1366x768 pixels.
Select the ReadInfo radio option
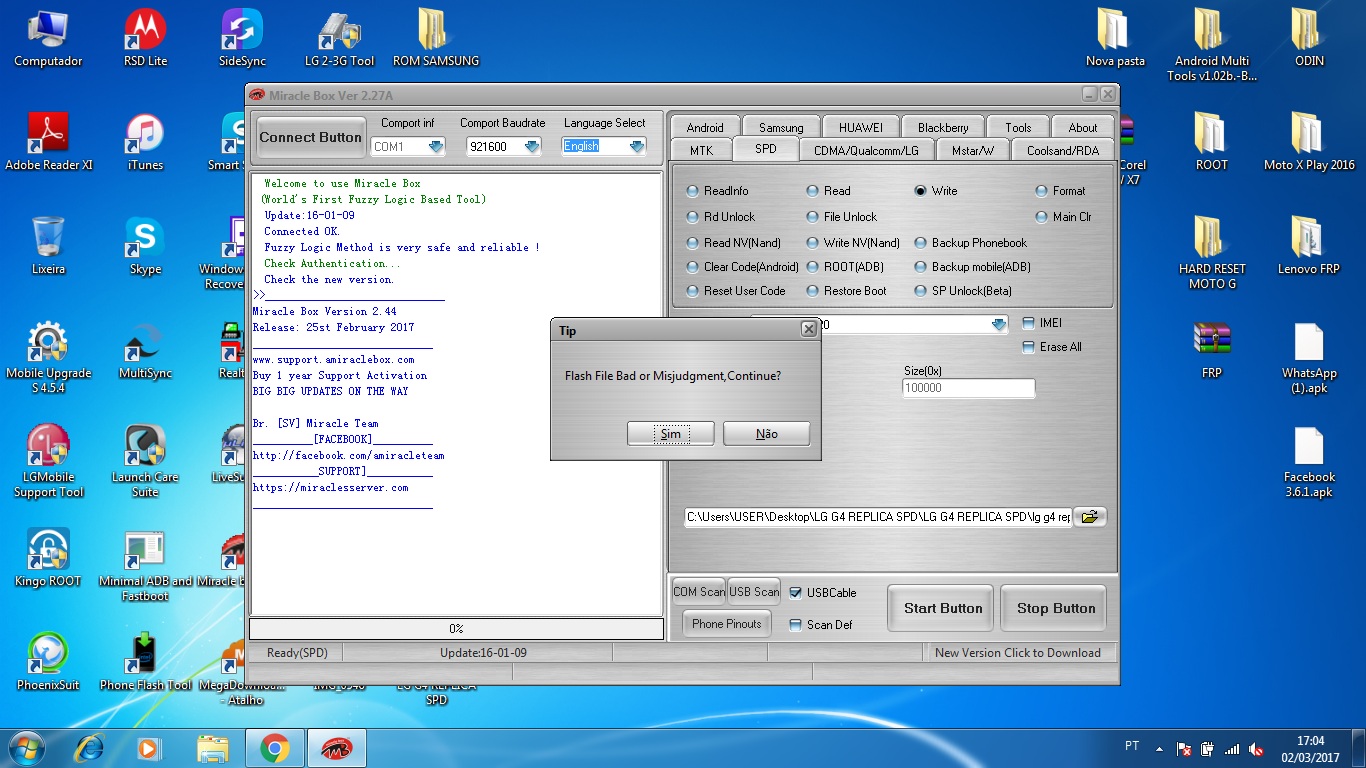pos(693,191)
